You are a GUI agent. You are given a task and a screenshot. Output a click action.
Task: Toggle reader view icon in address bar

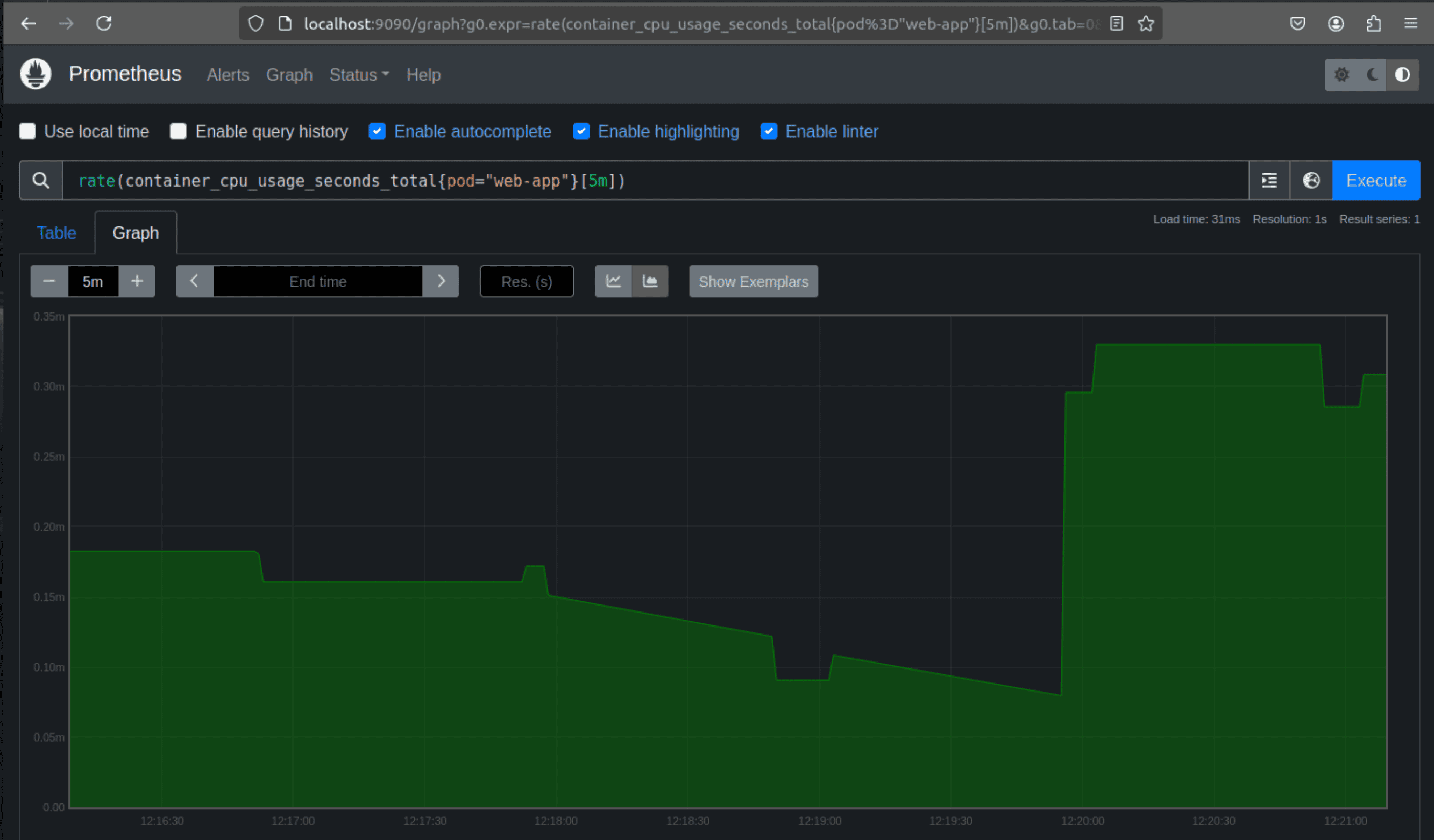[1117, 23]
